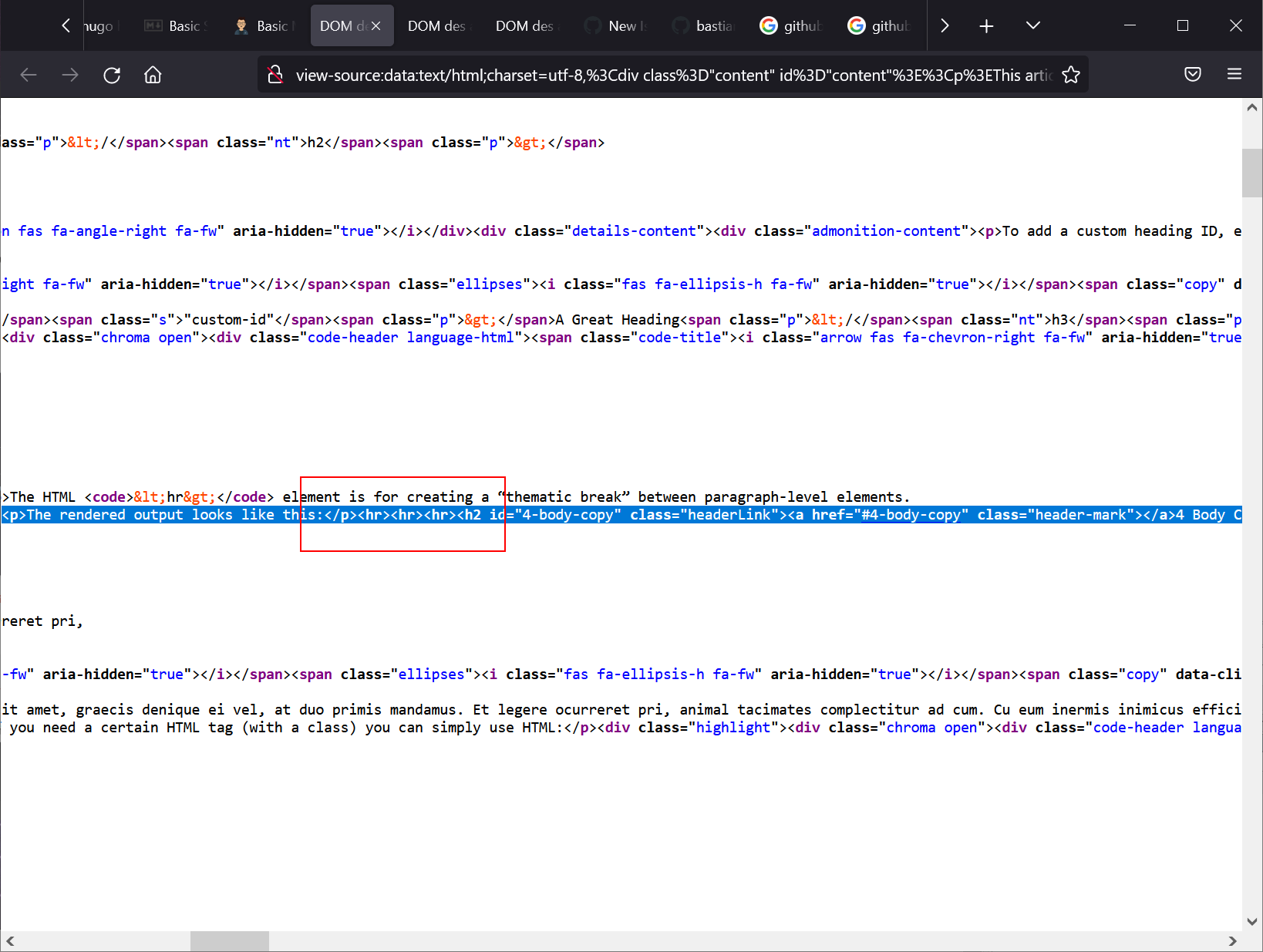Save the page to Pocket

tap(1192, 74)
